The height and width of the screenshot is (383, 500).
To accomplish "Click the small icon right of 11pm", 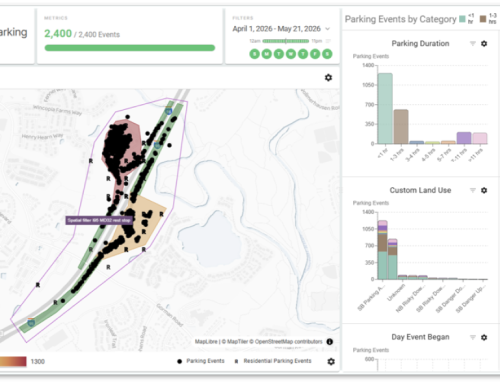I will 328,41.
